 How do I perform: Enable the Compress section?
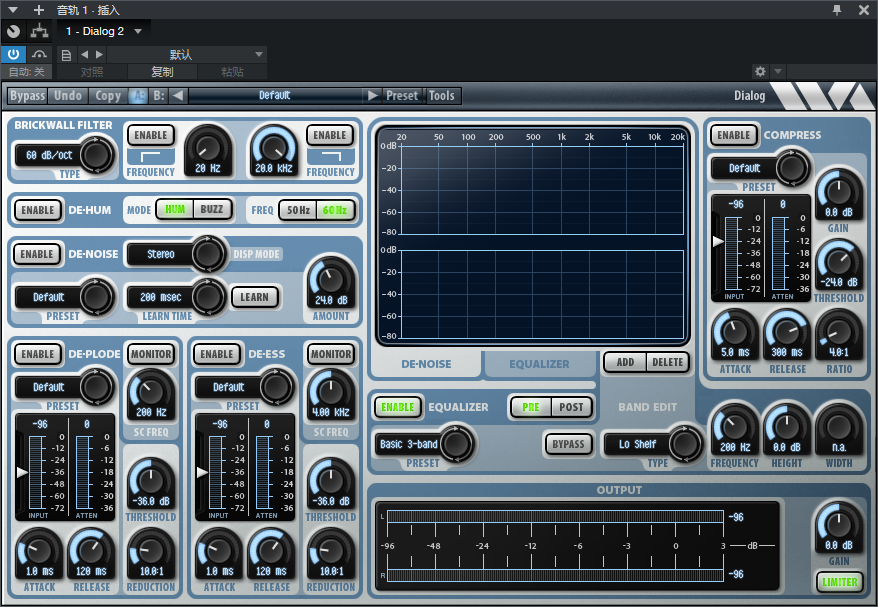734,135
